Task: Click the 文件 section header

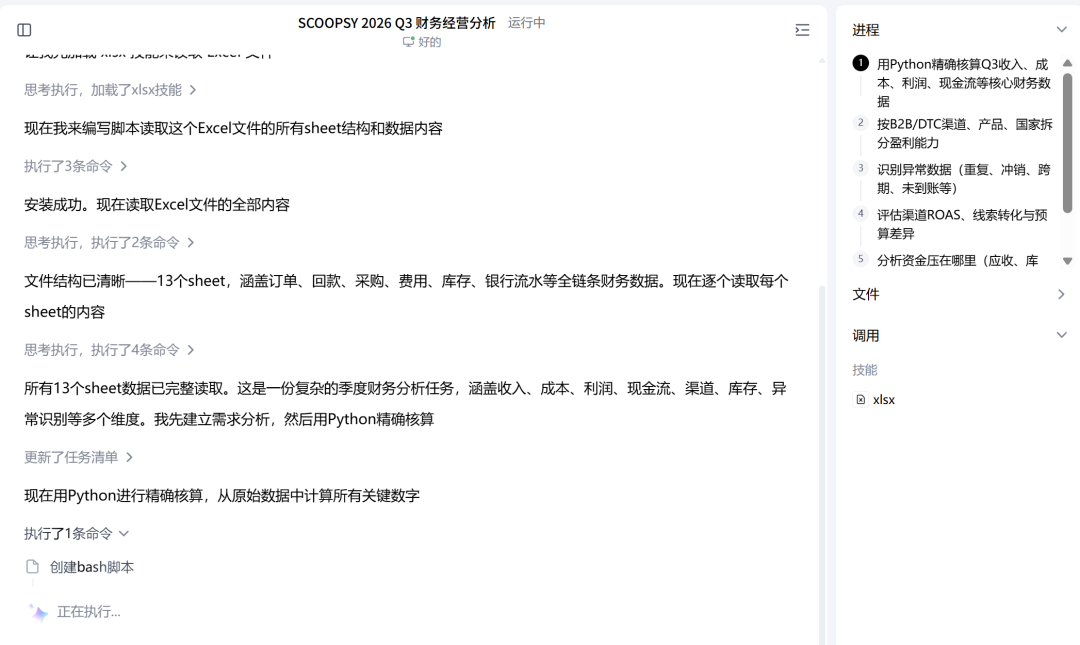Action: [866, 294]
